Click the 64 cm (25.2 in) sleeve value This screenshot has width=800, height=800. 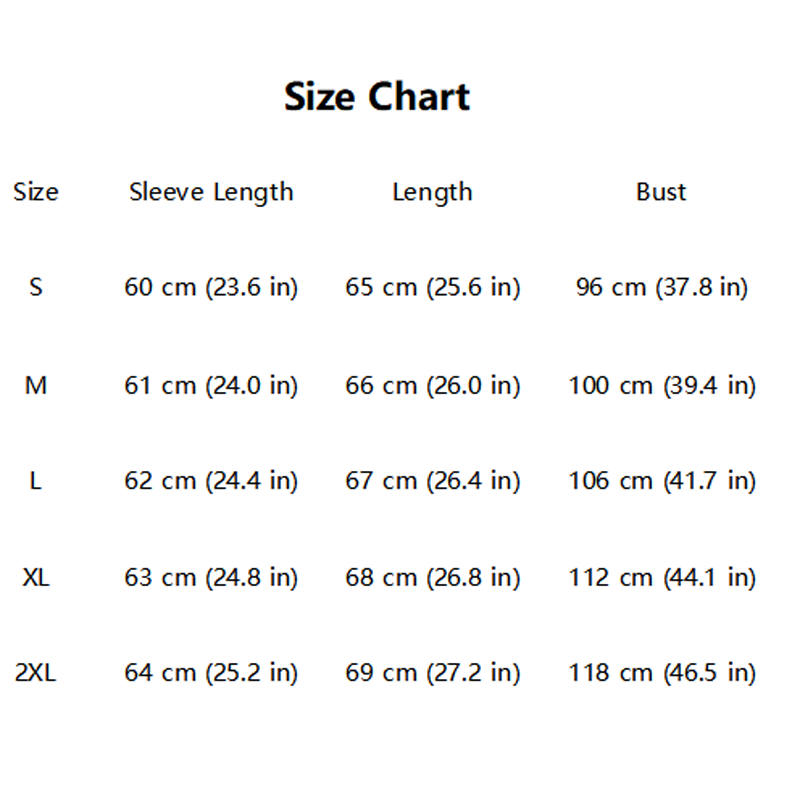[x=211, y=673]
